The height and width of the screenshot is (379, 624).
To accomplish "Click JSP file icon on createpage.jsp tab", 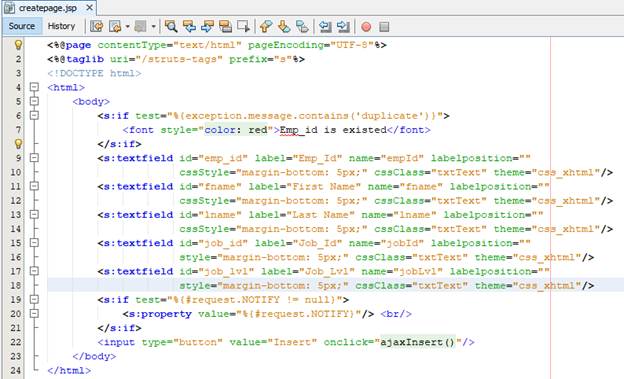I will coord(9,8).
